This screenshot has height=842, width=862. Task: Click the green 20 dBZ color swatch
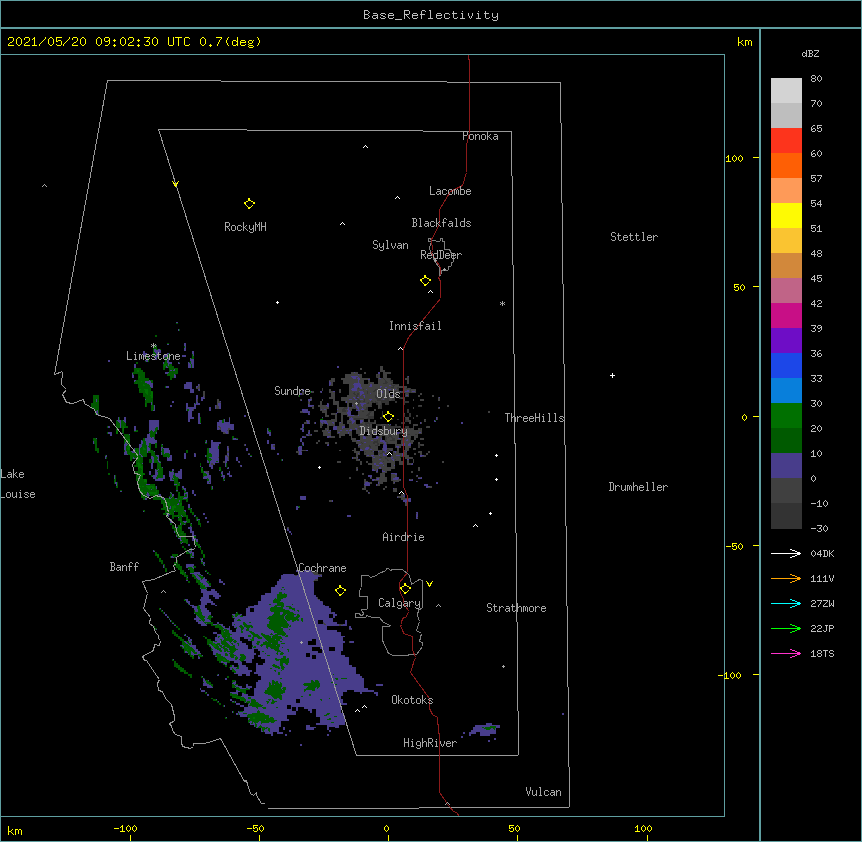click(x=786, y=416)
